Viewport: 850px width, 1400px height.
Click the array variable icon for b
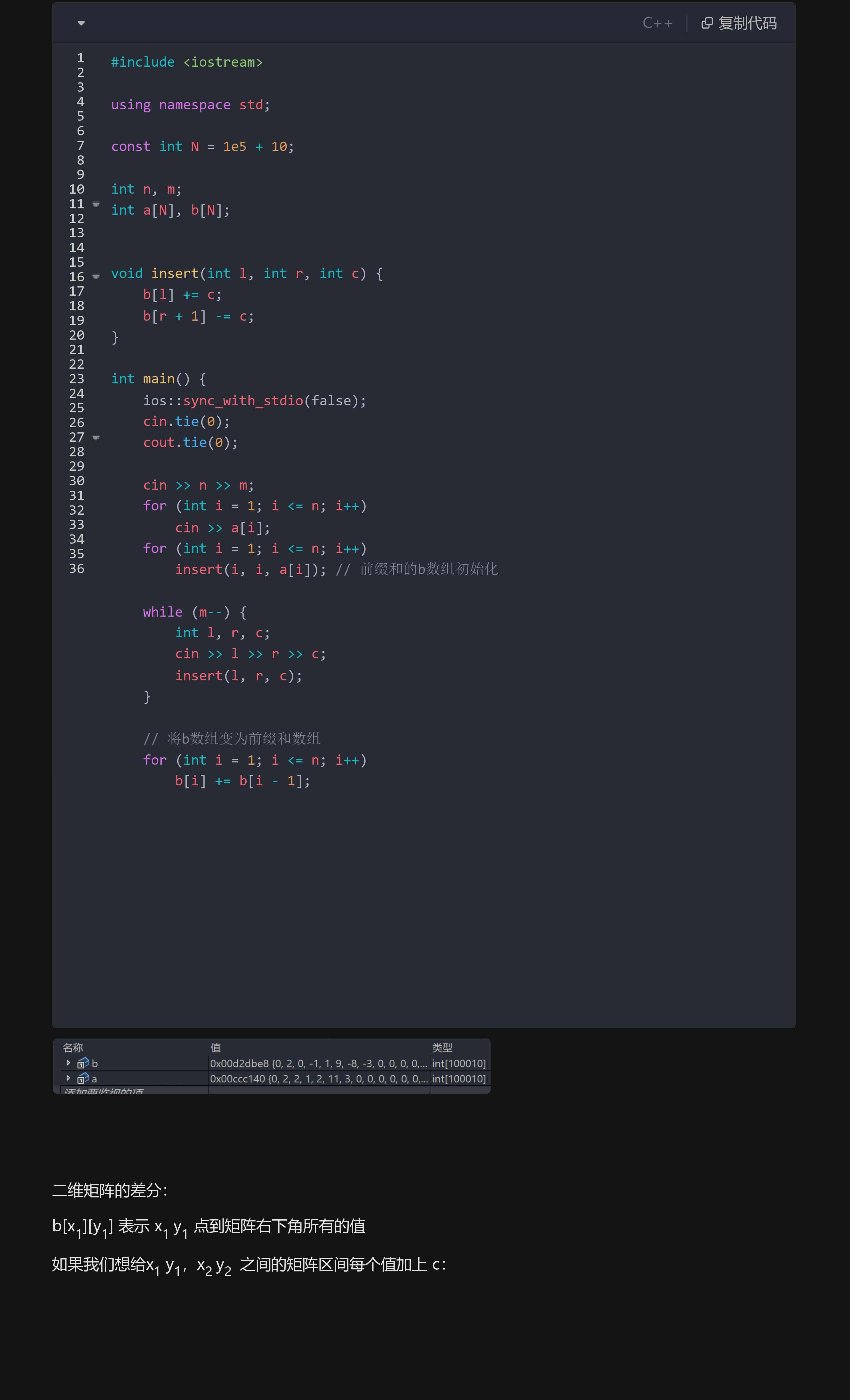click(x=83, y=1063)
